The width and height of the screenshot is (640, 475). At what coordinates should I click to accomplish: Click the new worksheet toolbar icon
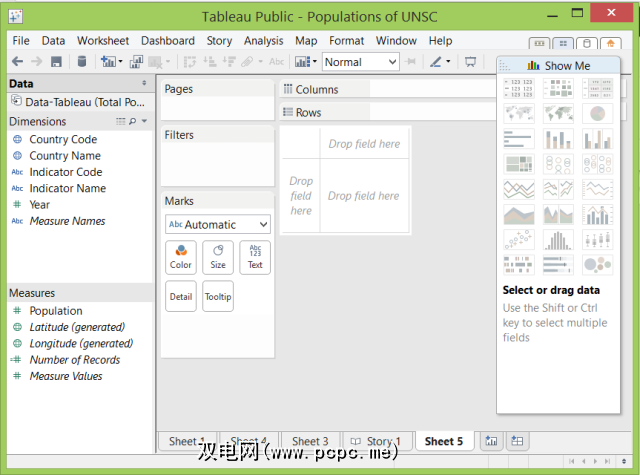pos(108,62)
